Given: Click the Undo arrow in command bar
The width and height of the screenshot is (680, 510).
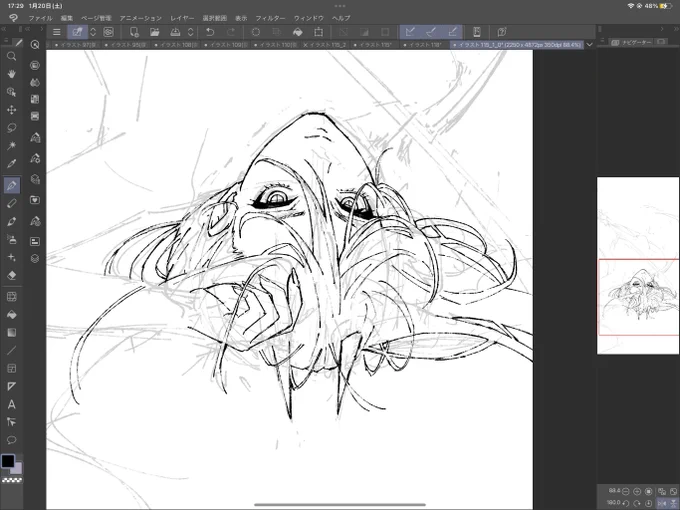Looking at the screenshot, I should pyautogui.click(x=210, y=32).
